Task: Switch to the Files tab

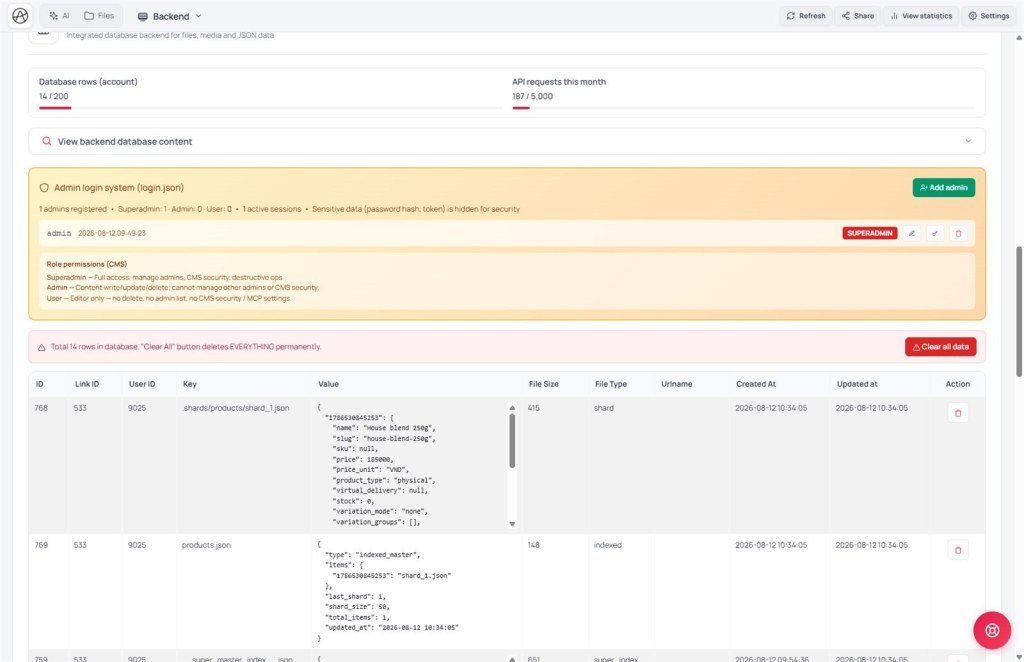Action: pyautogui.click(x=99, y=16)
